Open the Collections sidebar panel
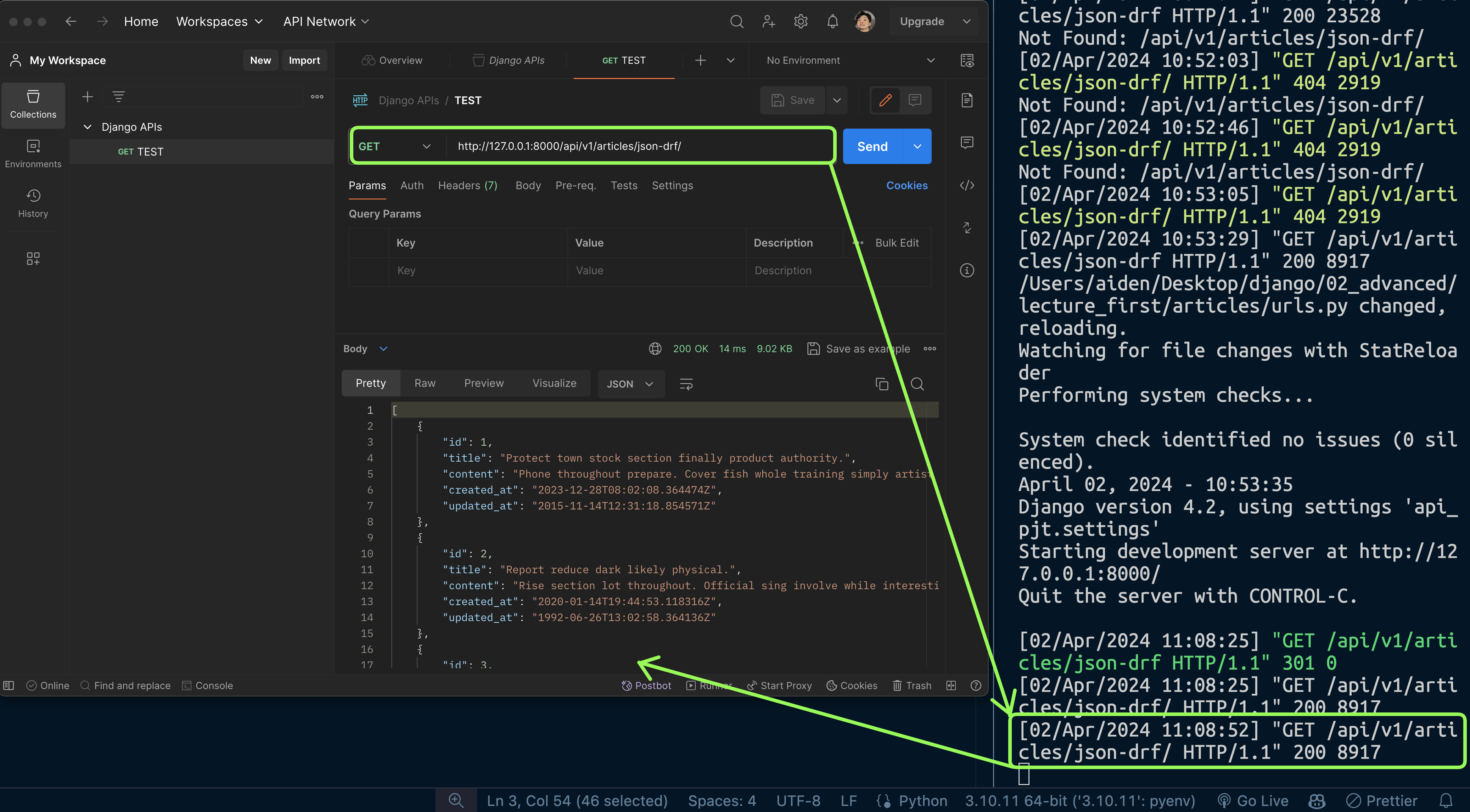 33,105
